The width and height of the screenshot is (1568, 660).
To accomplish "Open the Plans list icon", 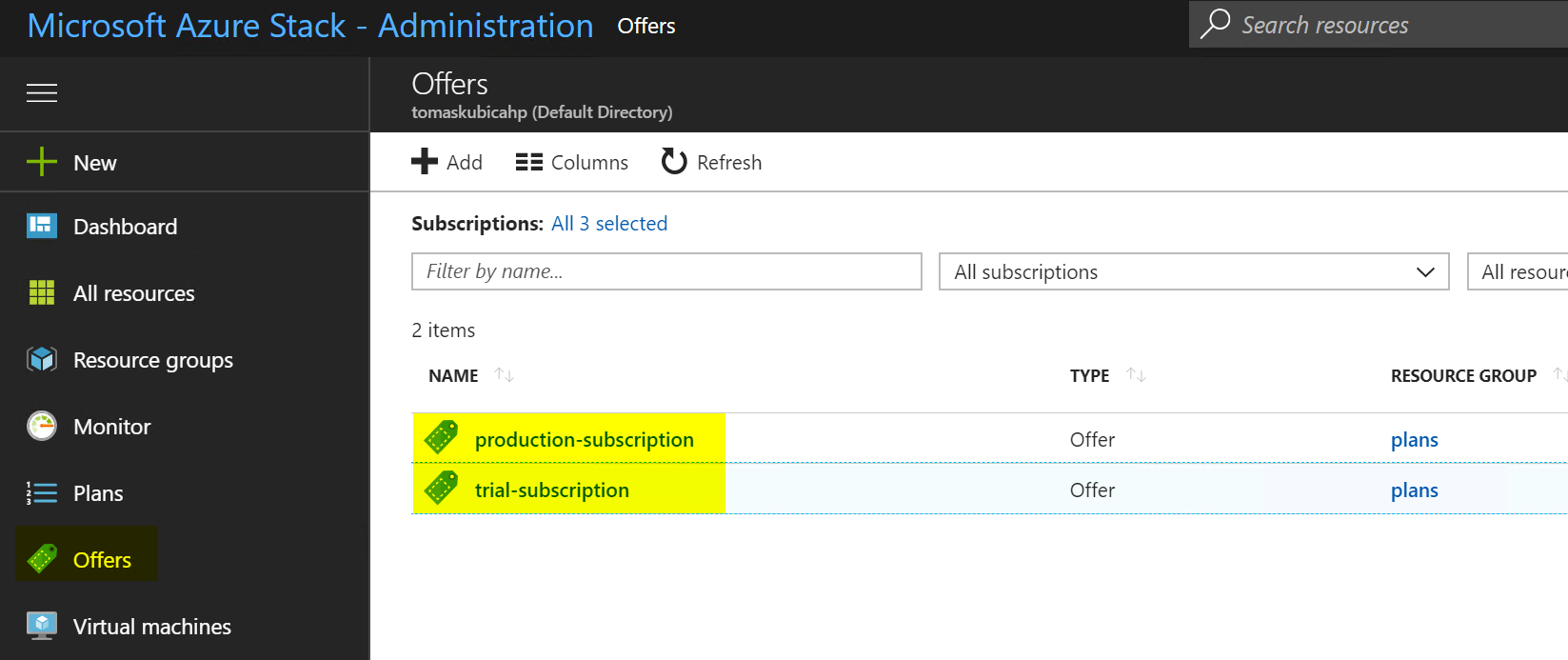I will click(x=42, y=492).
